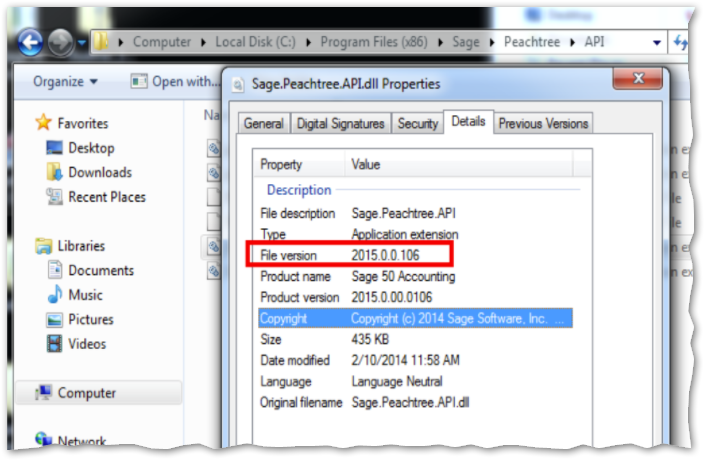Screen dimensions: 706x461
Task: Select Program Files (x86) breadcrumb segment
Action: tap(374, 42)
